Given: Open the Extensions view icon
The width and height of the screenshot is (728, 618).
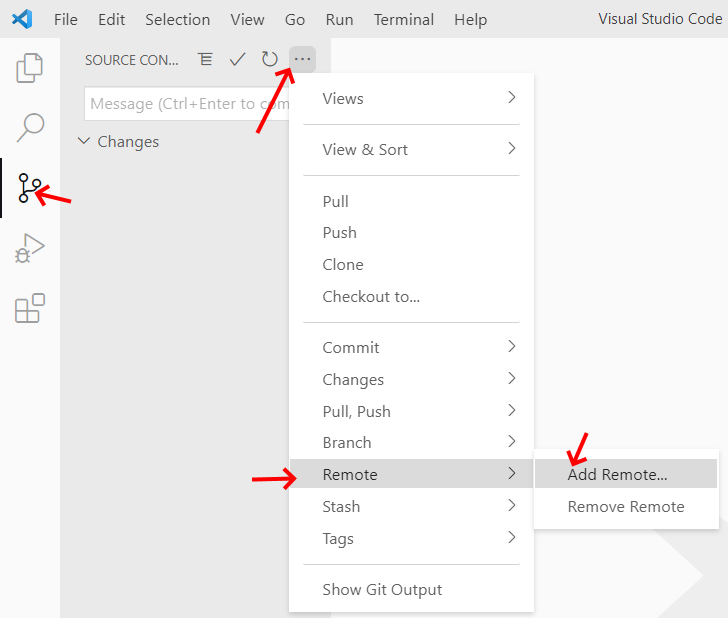Looking at the screenshot, I should 30,308.
